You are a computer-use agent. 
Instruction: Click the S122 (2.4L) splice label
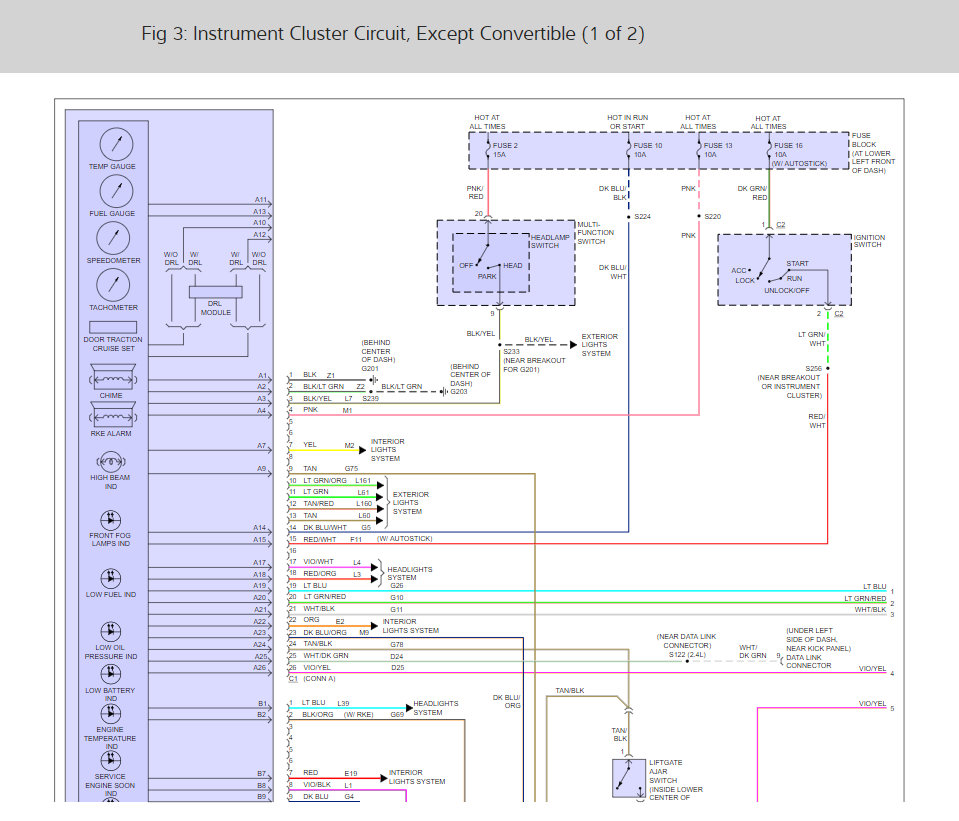(687, 655)
